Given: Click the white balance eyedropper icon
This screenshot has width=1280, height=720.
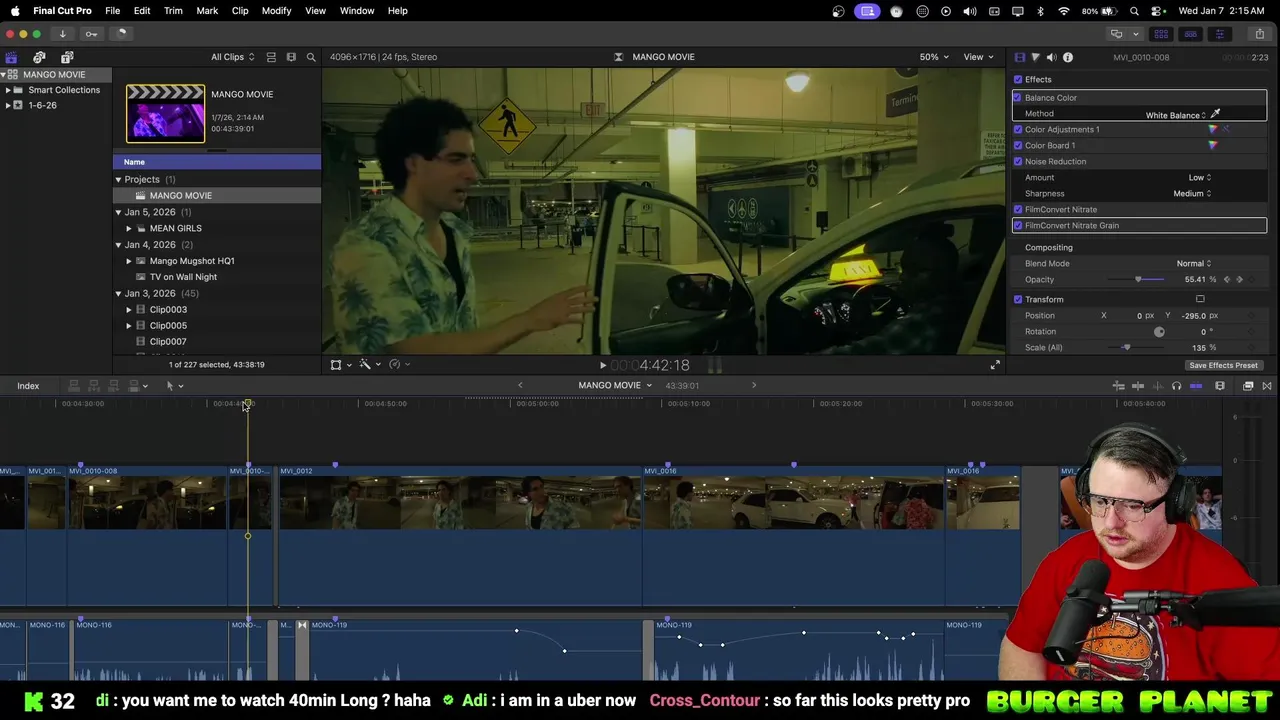Looking at the screenshot, I should 1216,114.
